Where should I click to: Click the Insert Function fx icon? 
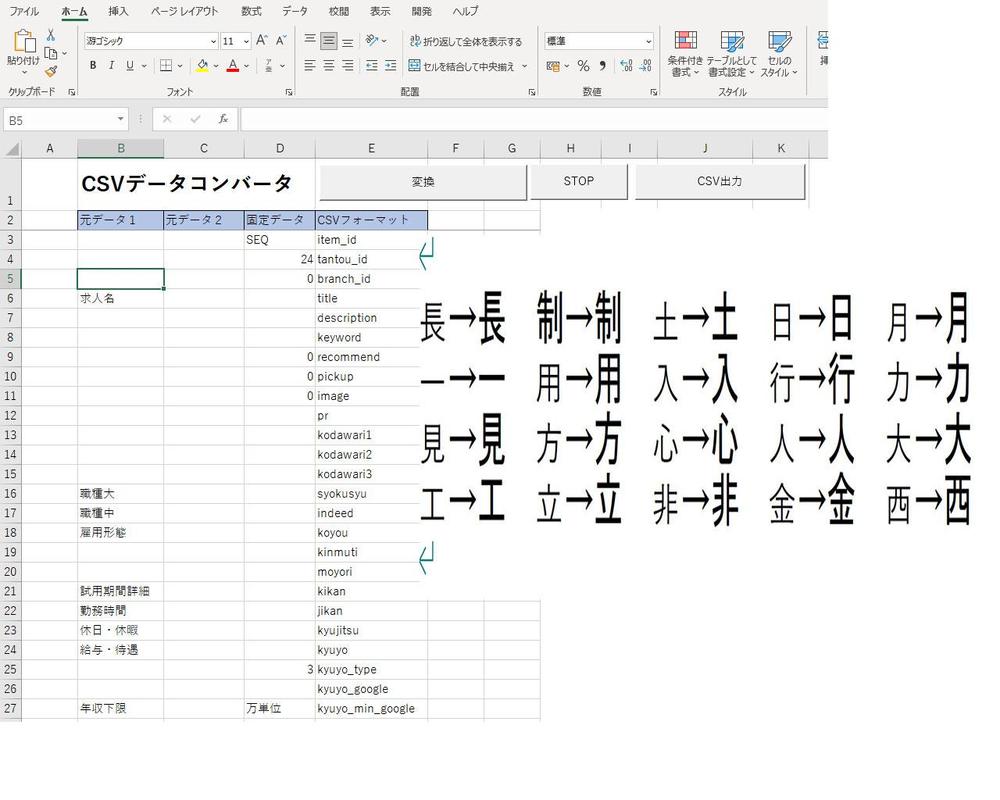[223, 119]
